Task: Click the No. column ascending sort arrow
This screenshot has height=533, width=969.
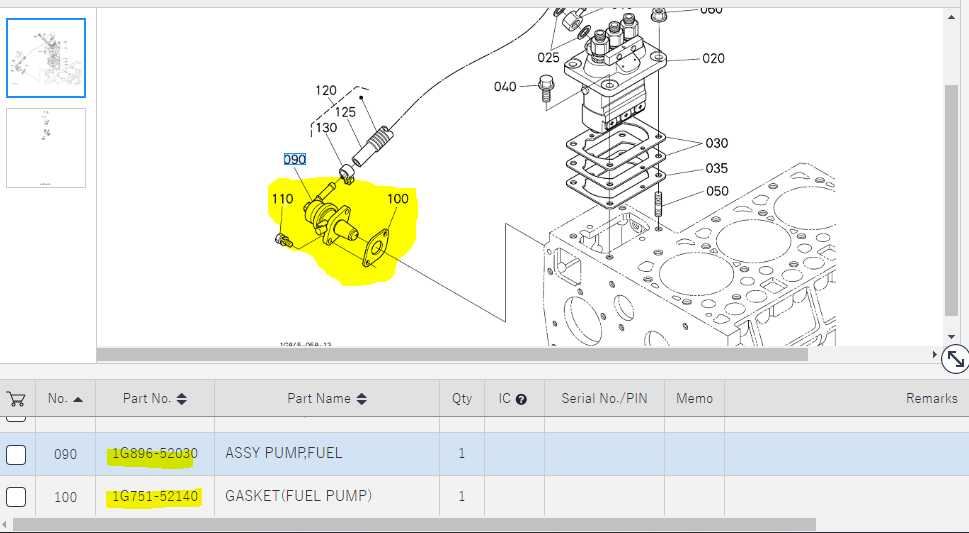Action: pyautogui.click(x=78, y=399)
